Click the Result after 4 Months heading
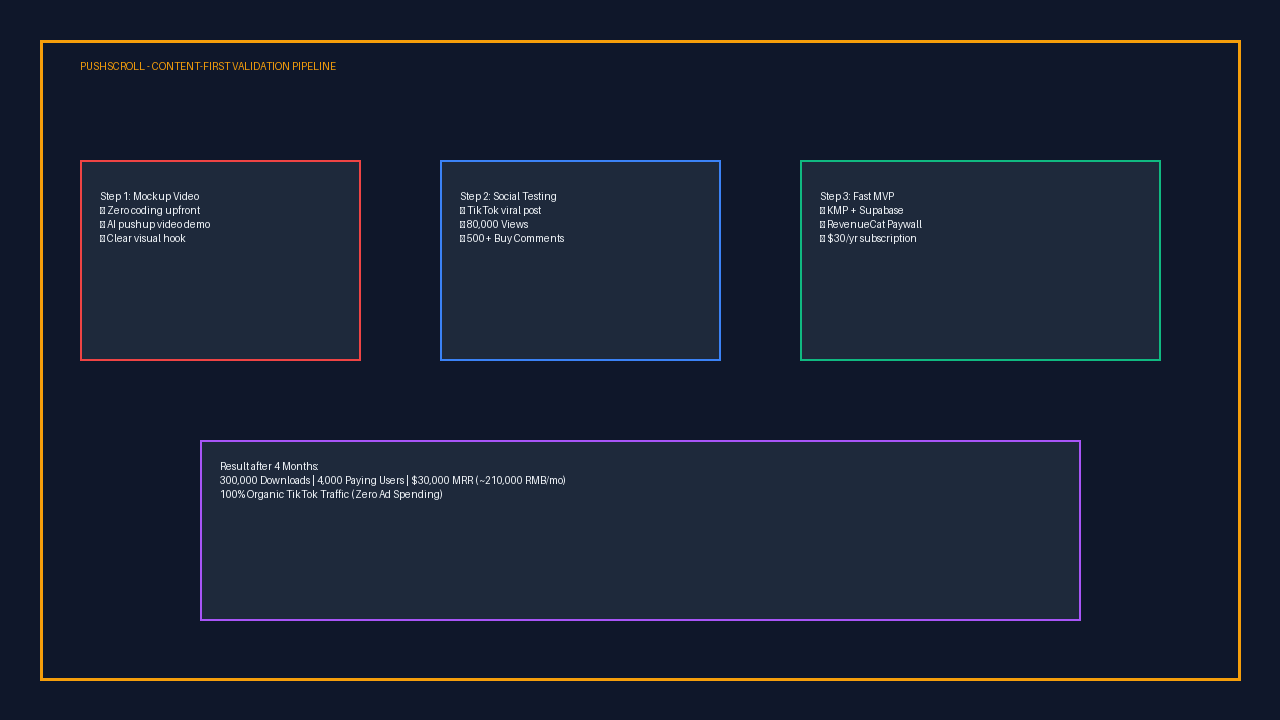Screen dimensions: 1280x720 [x=270, y=466]
